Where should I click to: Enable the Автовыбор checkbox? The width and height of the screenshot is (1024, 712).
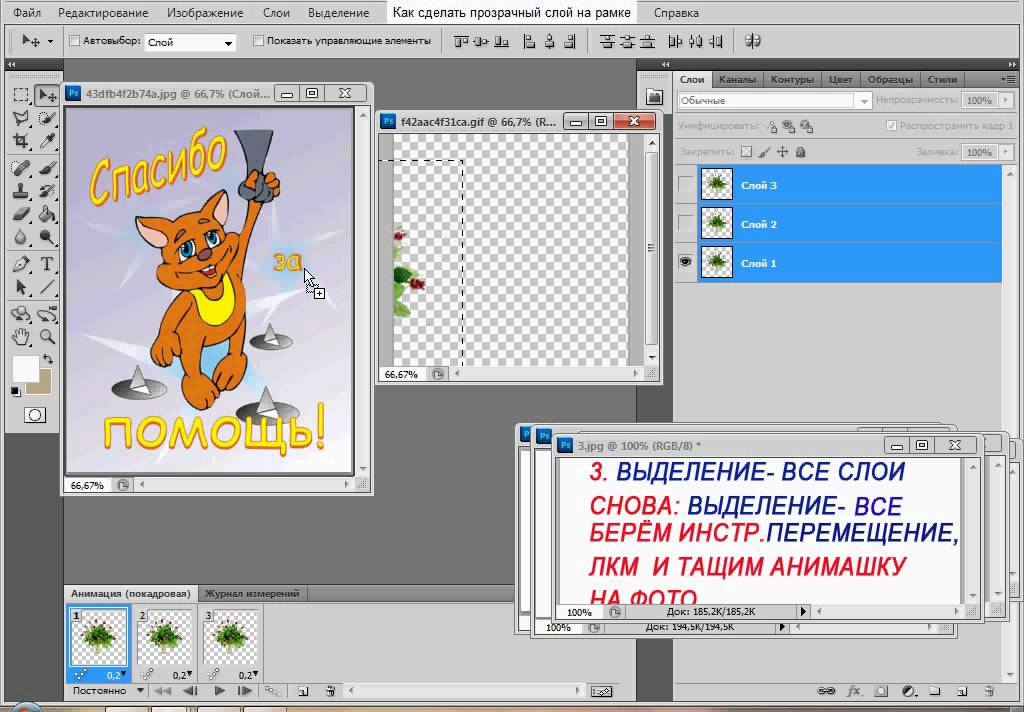(x=74, y=41)
